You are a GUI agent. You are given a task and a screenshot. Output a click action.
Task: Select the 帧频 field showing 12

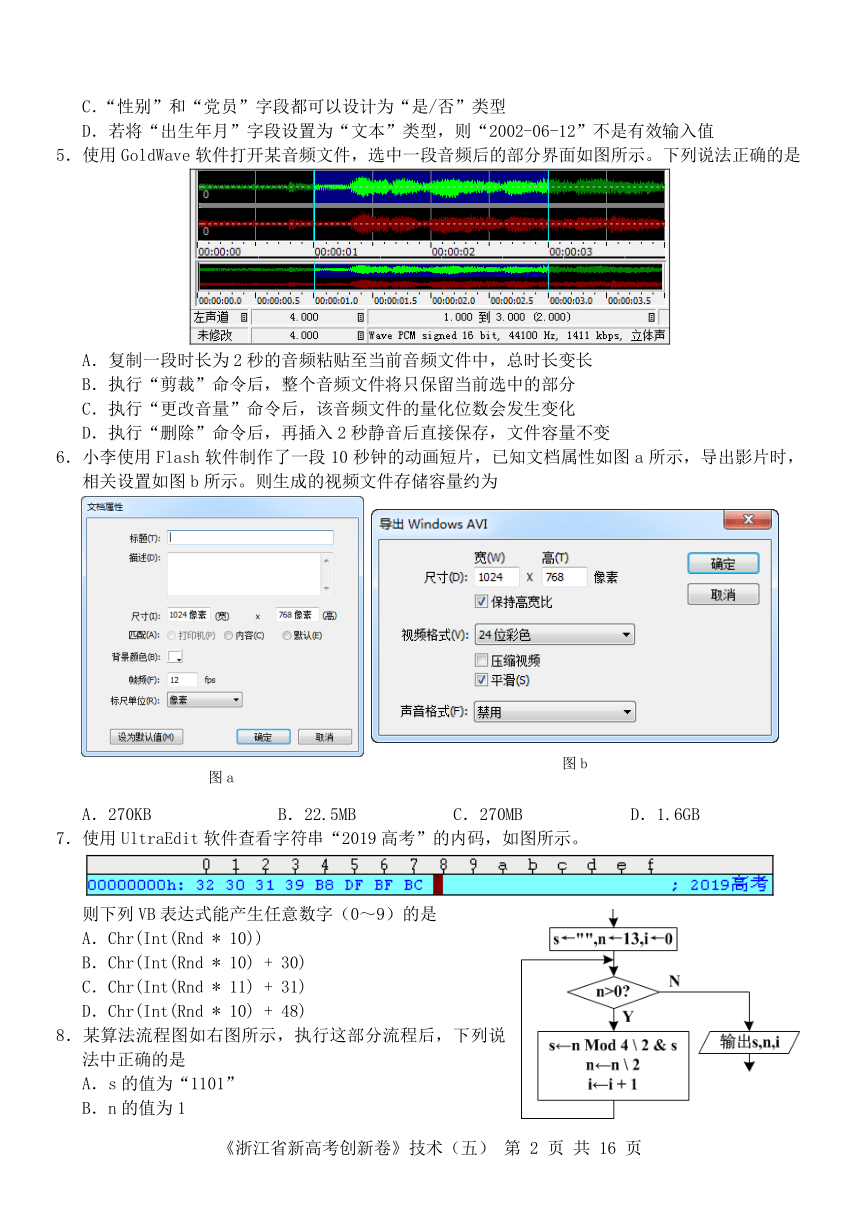[x=182, y=679]
